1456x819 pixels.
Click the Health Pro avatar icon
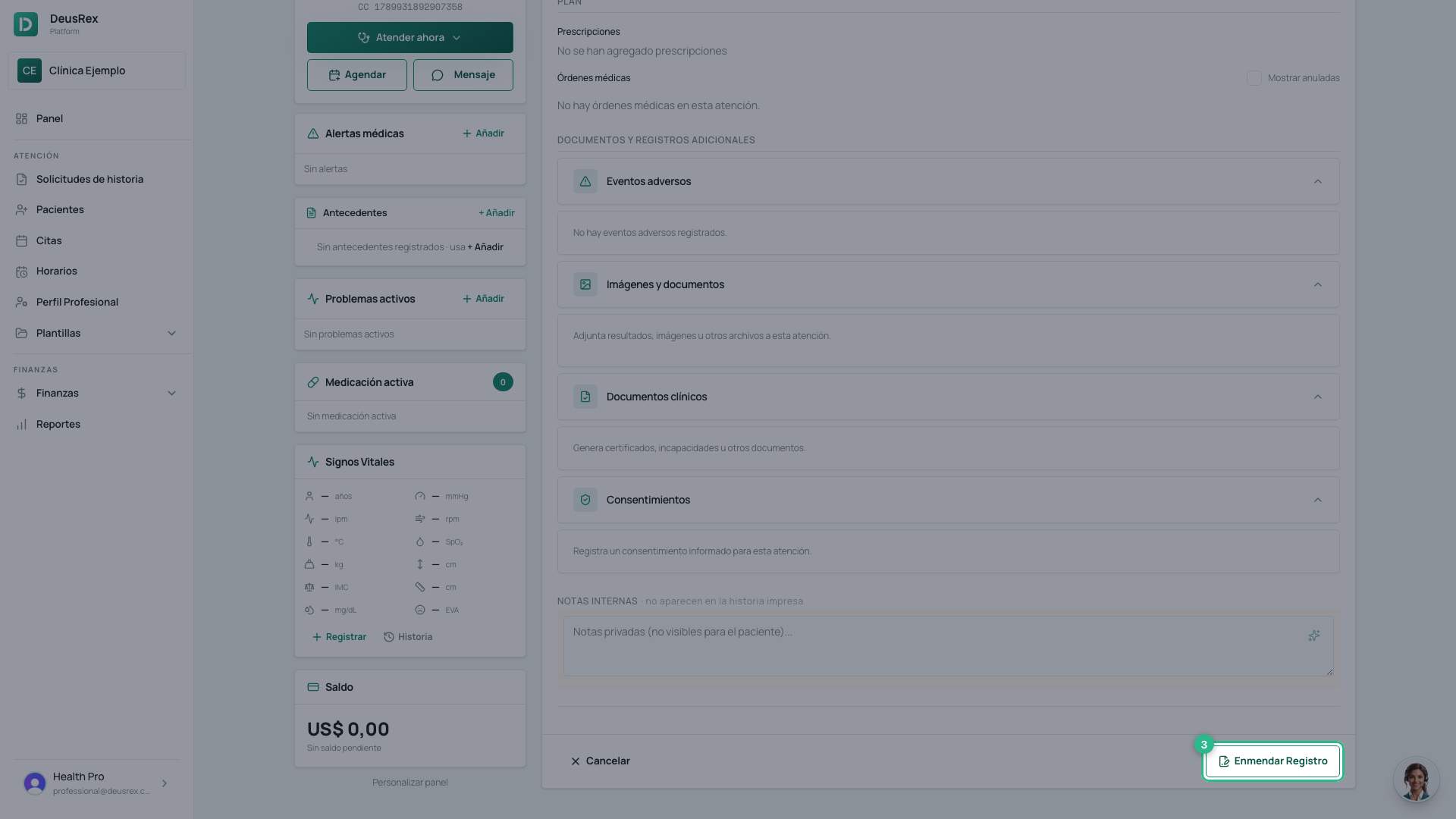(35, 783)
